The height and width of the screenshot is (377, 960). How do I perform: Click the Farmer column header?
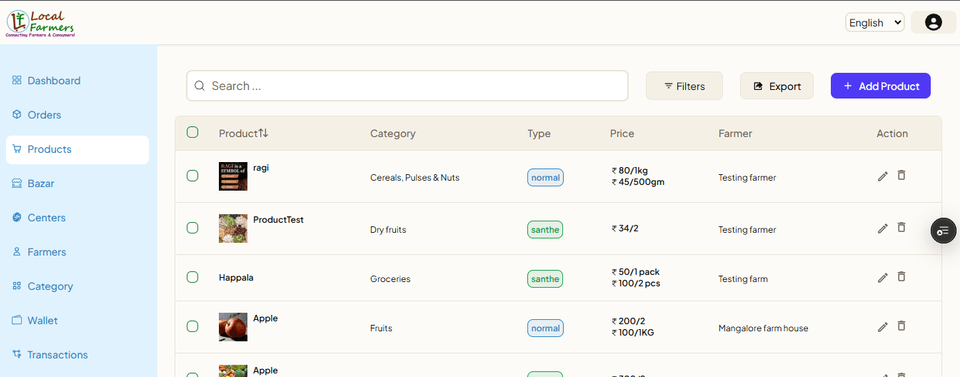pos(735,133)
